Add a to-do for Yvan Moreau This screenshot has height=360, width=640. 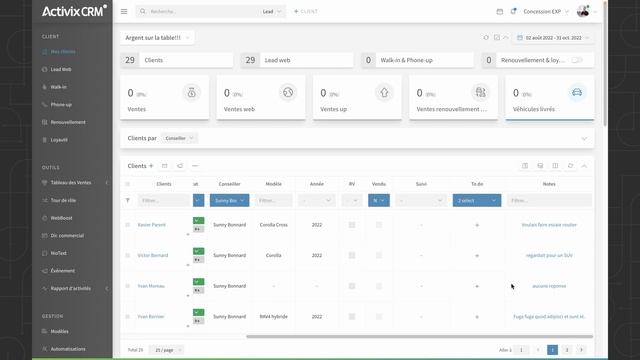coord(477,286)
